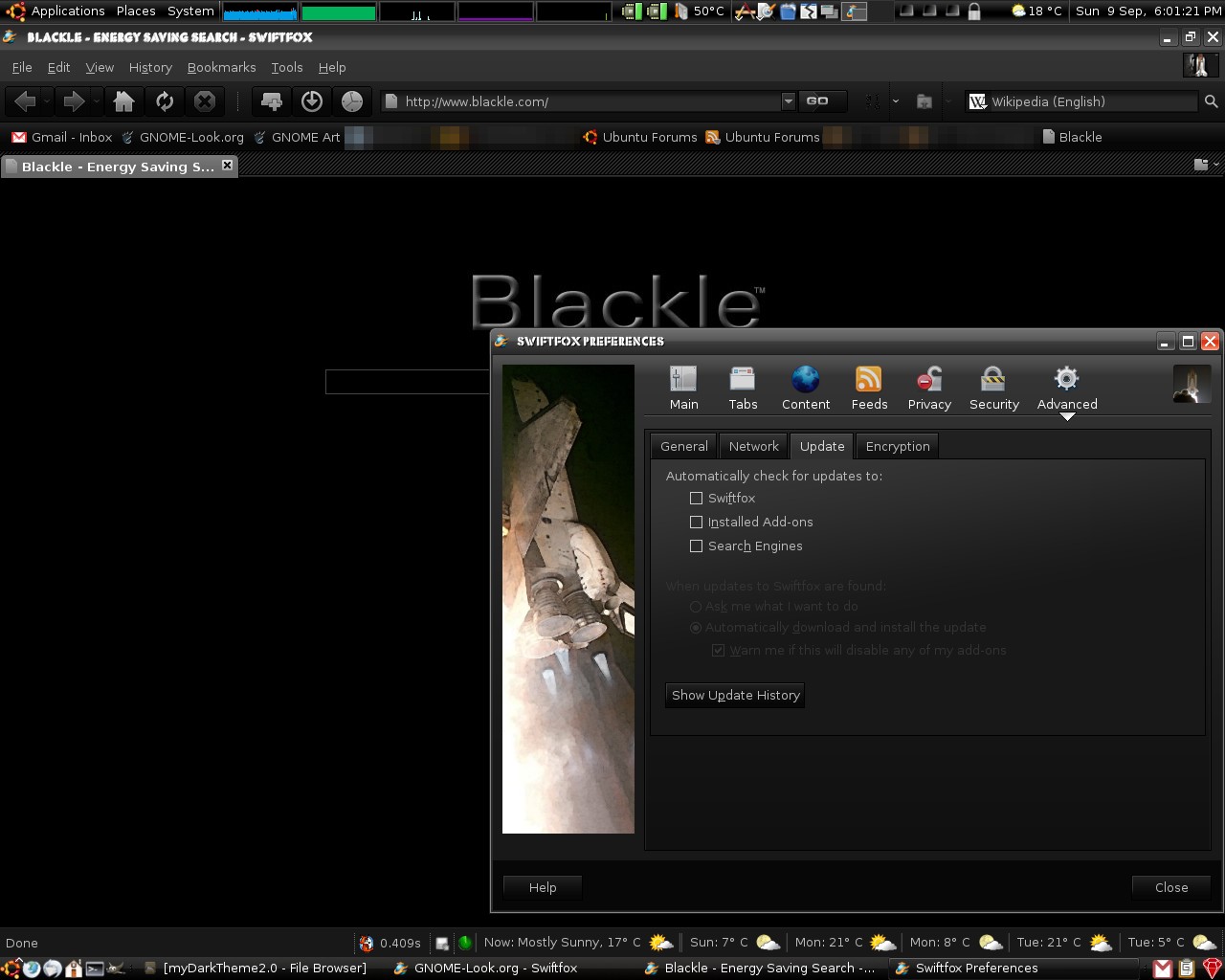Image resolution: width=1225 pixels, height=980 pixels.
Task: Go forward with the Forward arrow
Action: [73, 101]
